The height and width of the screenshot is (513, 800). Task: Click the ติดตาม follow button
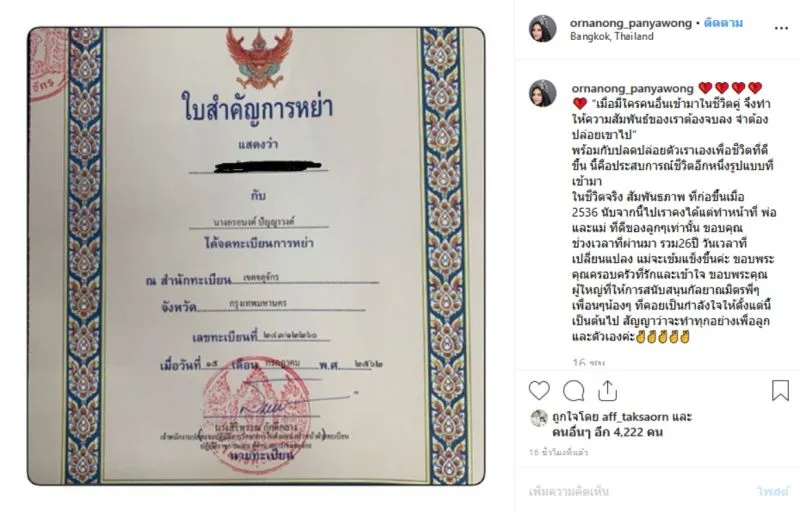click(723, 23)
